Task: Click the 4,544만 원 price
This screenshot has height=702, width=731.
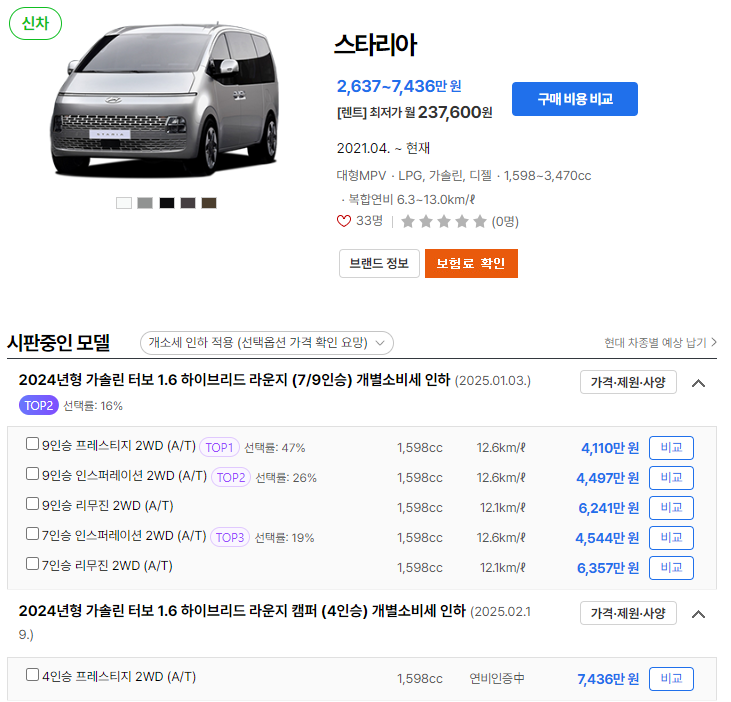Action: (x=607, y=538)
